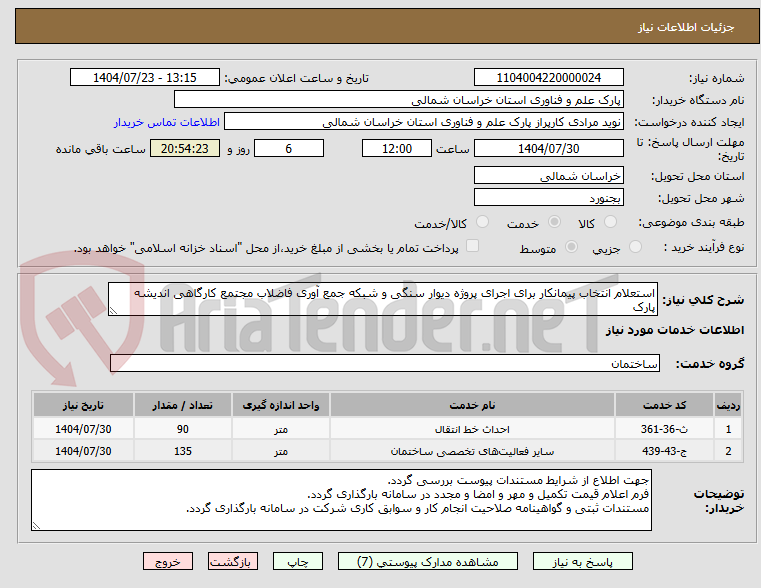Select the کالا radio button
Image resolution: width=761 pixels, height=588 pixels.
pos(610,222)
